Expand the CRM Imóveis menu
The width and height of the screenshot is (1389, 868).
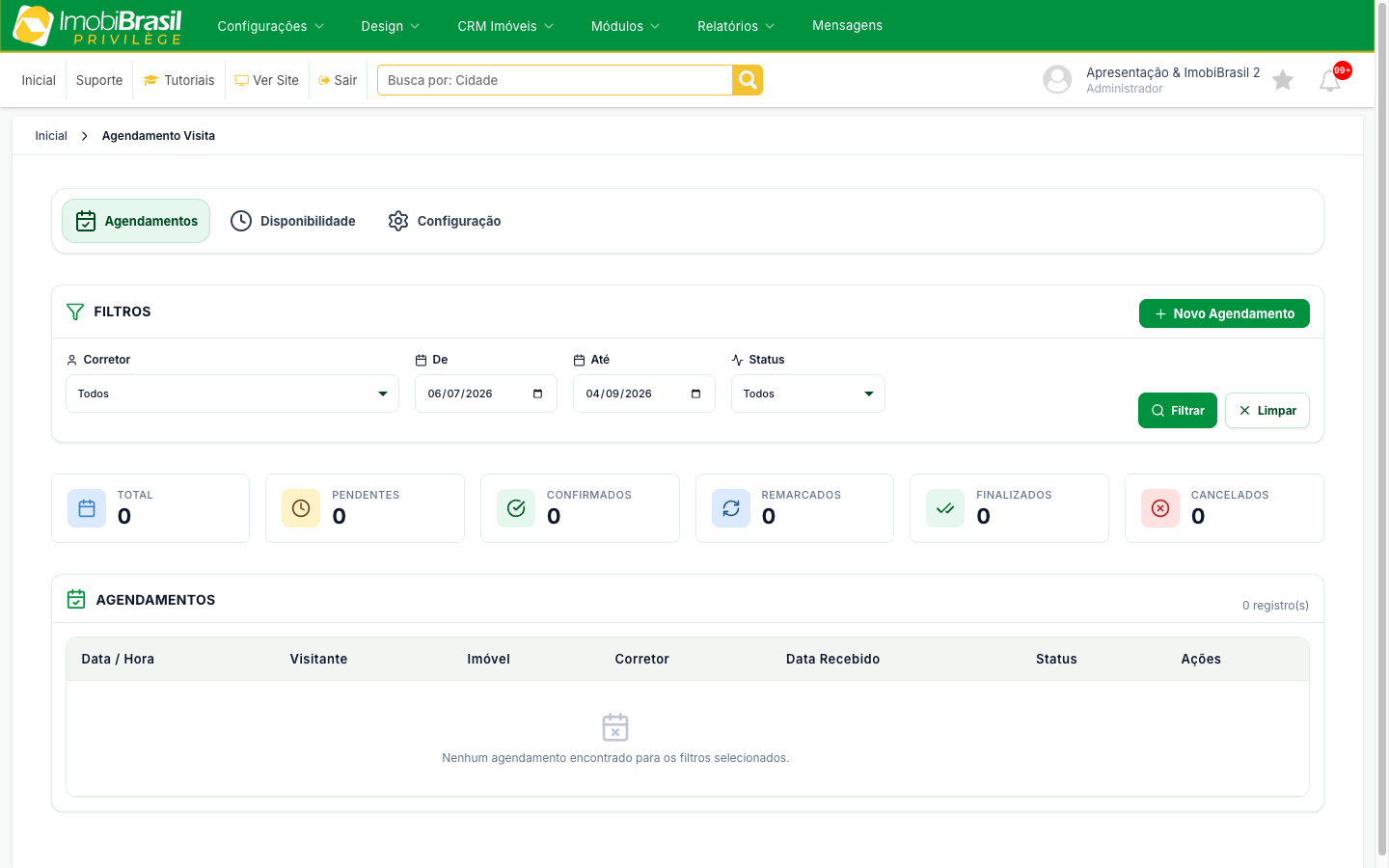coord(506,26)
